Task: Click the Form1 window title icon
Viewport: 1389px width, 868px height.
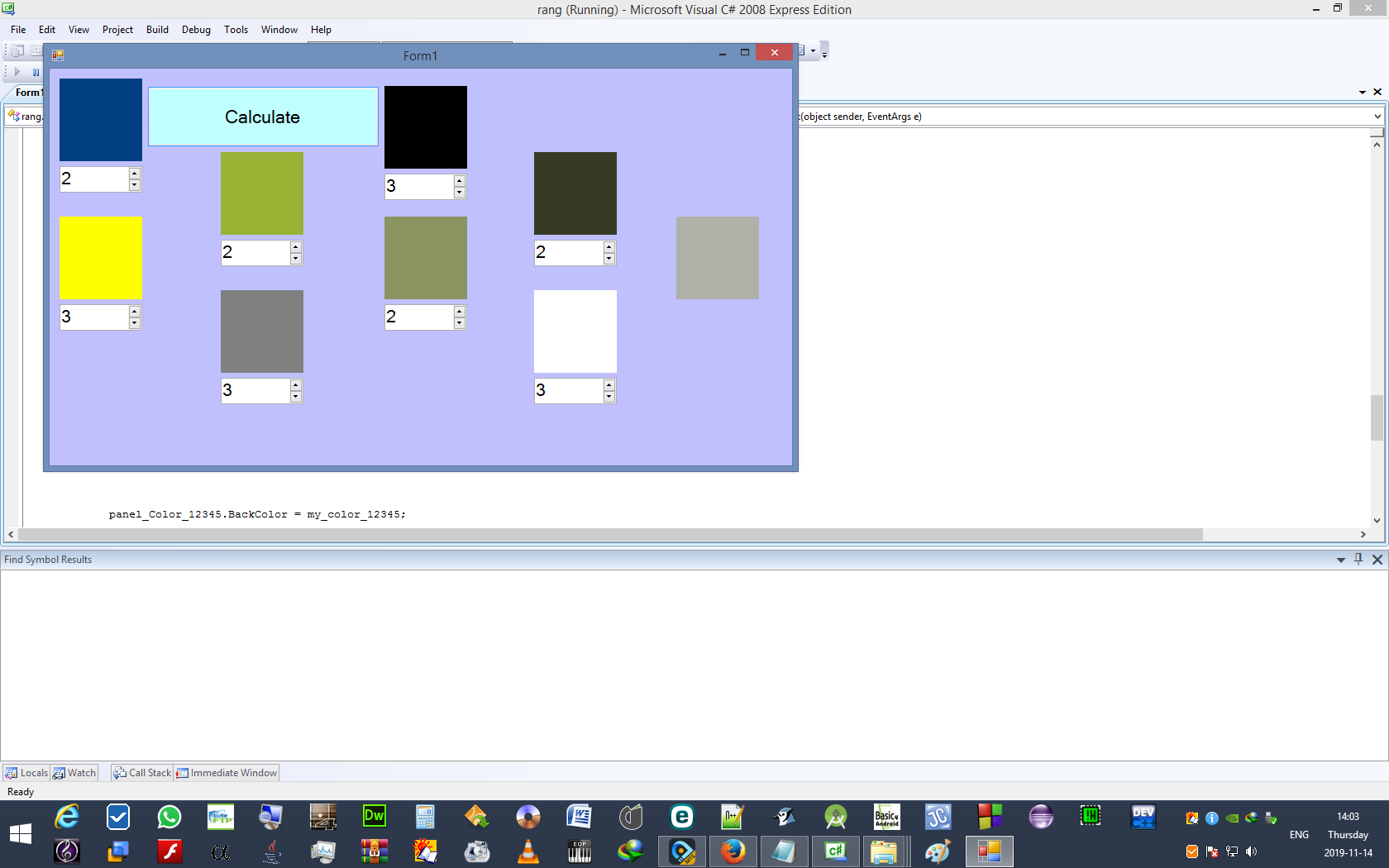Action: click(x=58, y=55)
